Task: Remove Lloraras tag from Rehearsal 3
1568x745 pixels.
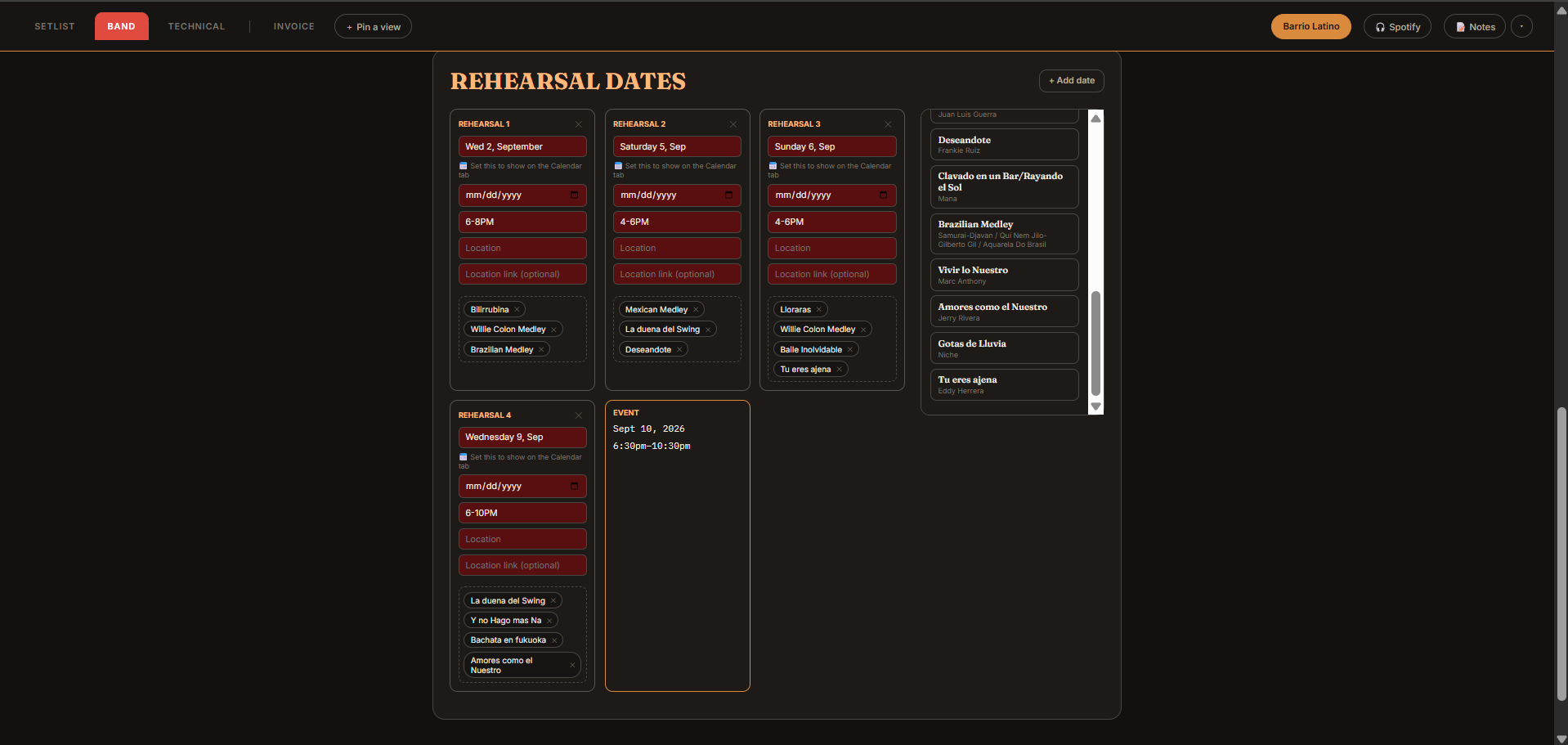Action: (818, 310)
